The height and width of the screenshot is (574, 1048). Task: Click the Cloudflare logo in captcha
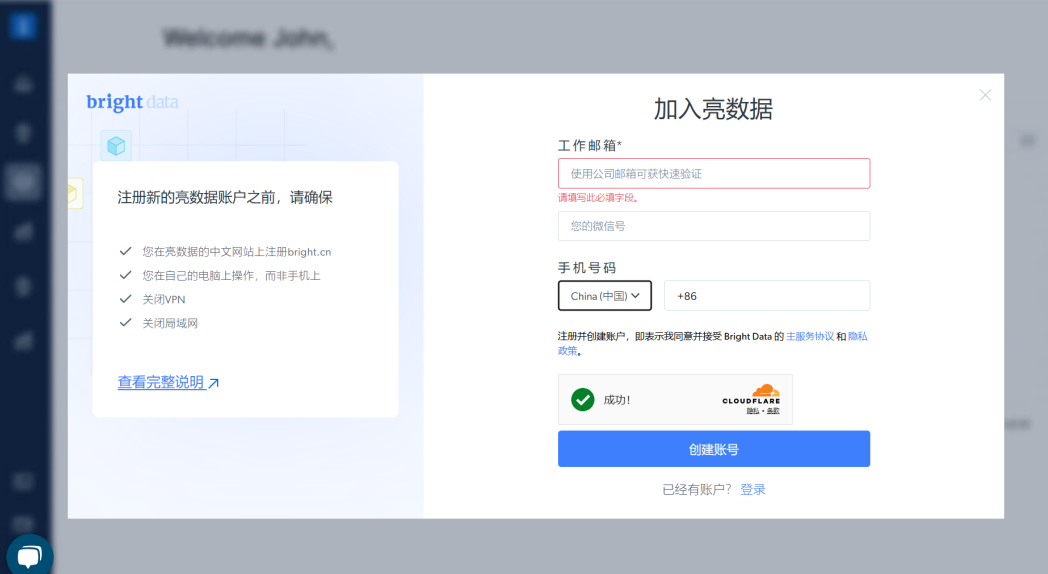pyautogui.click(x=751, y=394)
